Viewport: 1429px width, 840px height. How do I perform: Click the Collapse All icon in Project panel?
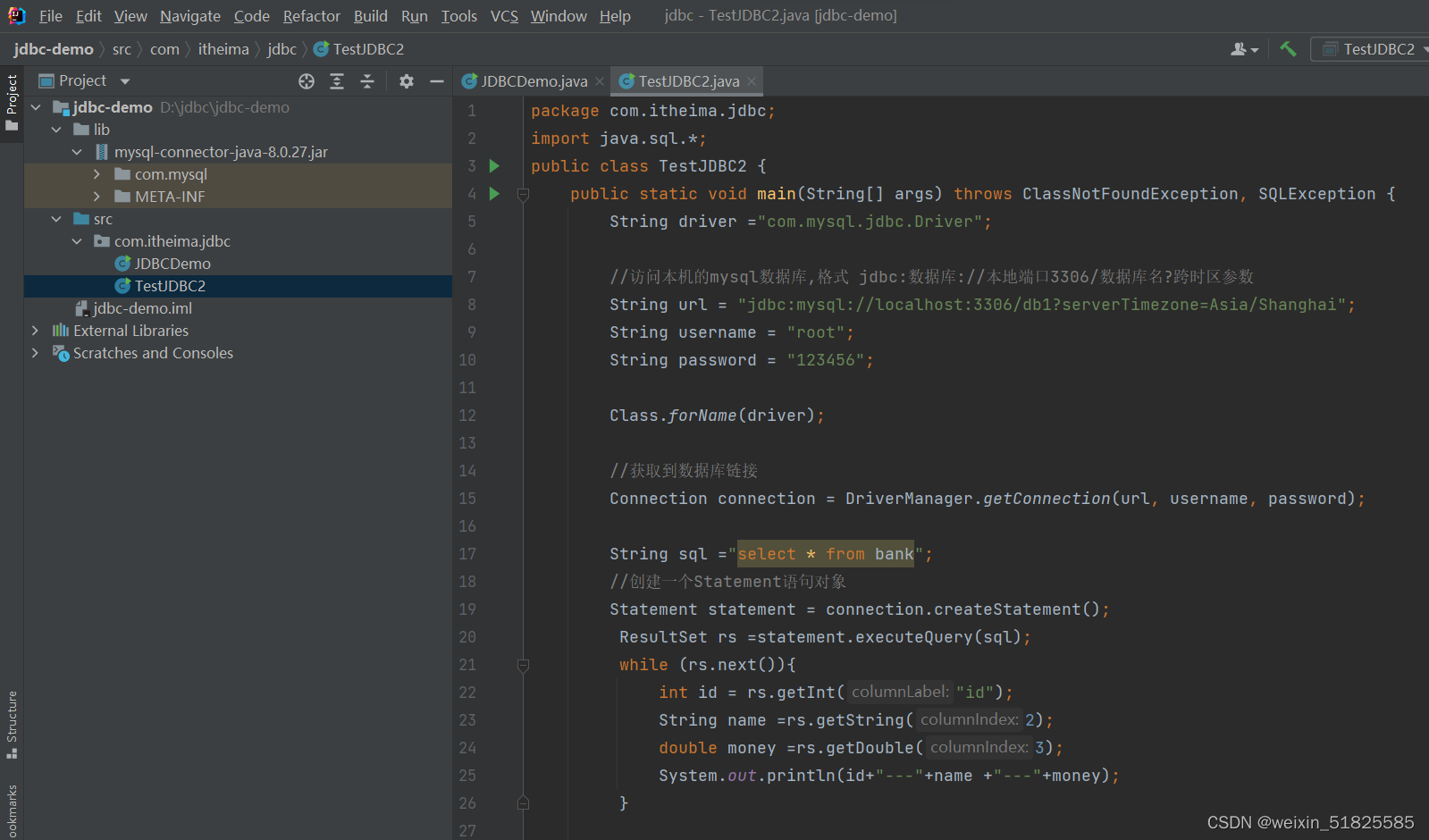coord(367,81)
